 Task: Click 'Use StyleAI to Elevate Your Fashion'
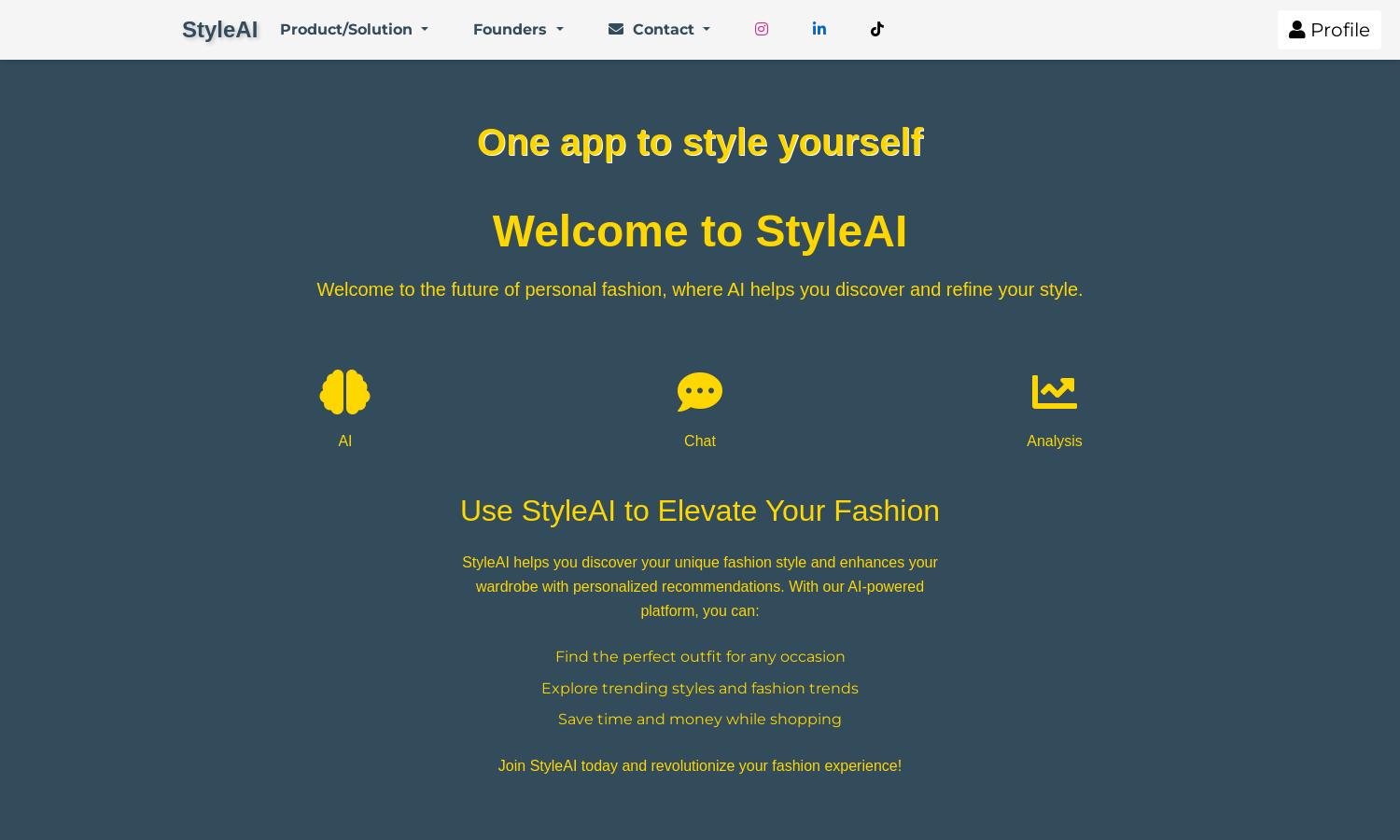(700, 511)
